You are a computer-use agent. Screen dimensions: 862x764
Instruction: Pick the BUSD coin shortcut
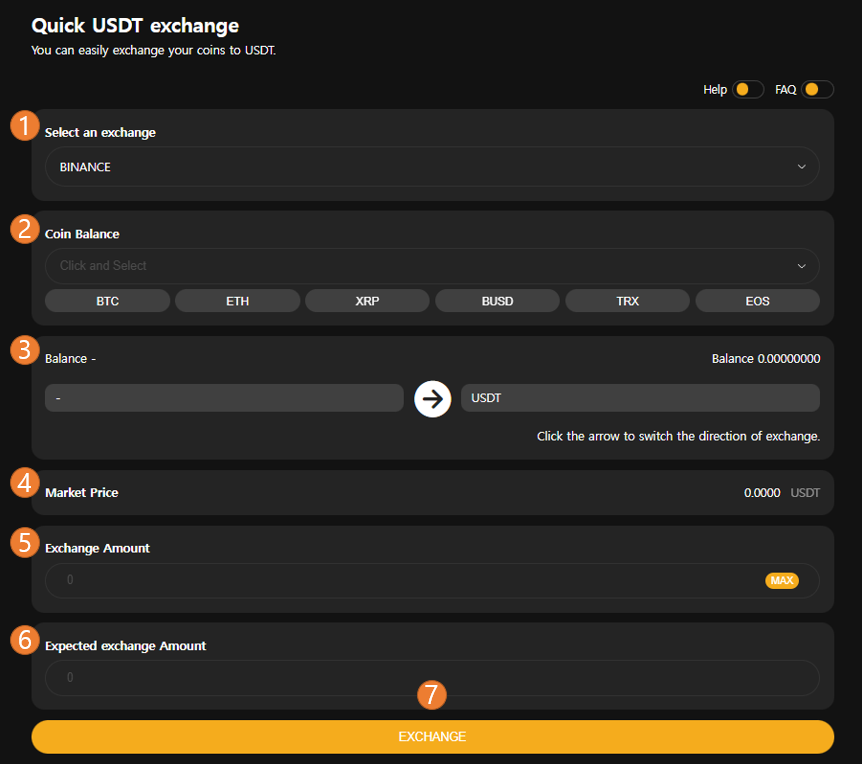point(497,301)
